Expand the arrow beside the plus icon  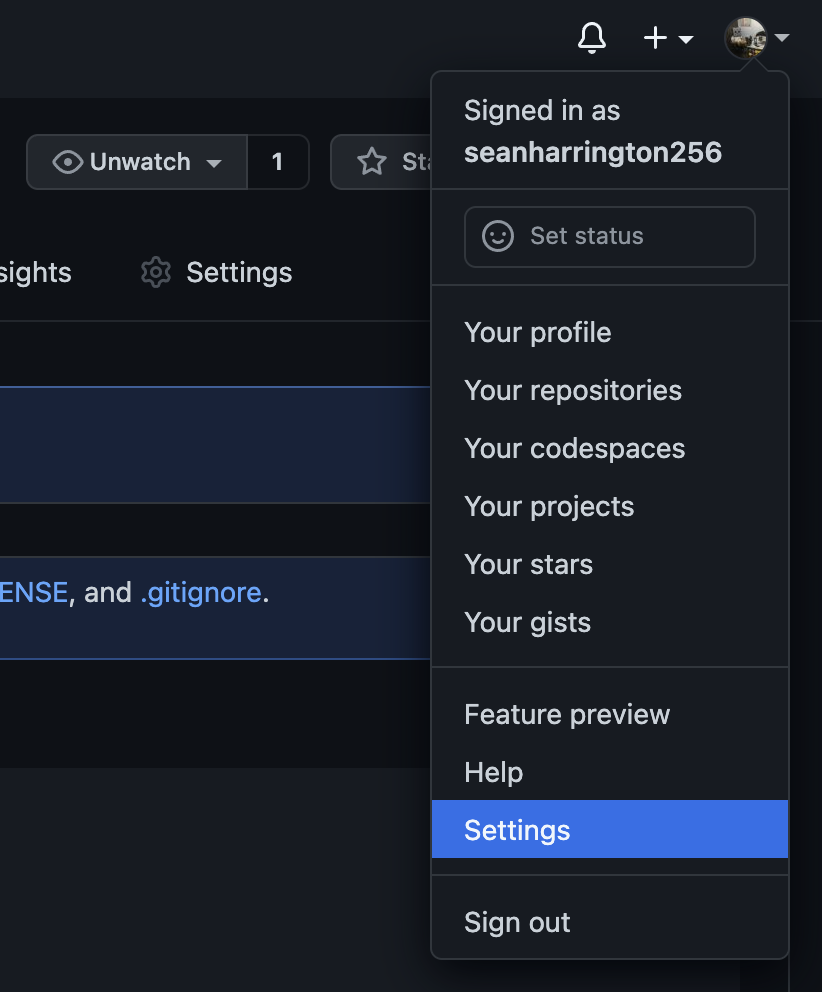point(686,39)
